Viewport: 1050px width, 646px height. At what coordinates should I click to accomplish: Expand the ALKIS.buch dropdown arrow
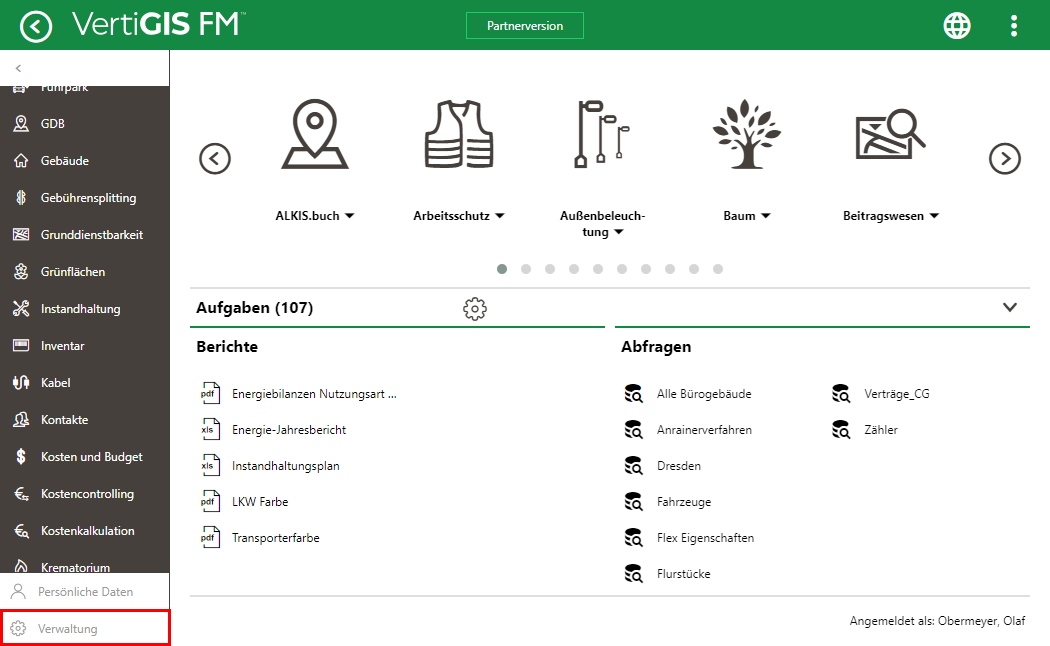coord(350,216)
